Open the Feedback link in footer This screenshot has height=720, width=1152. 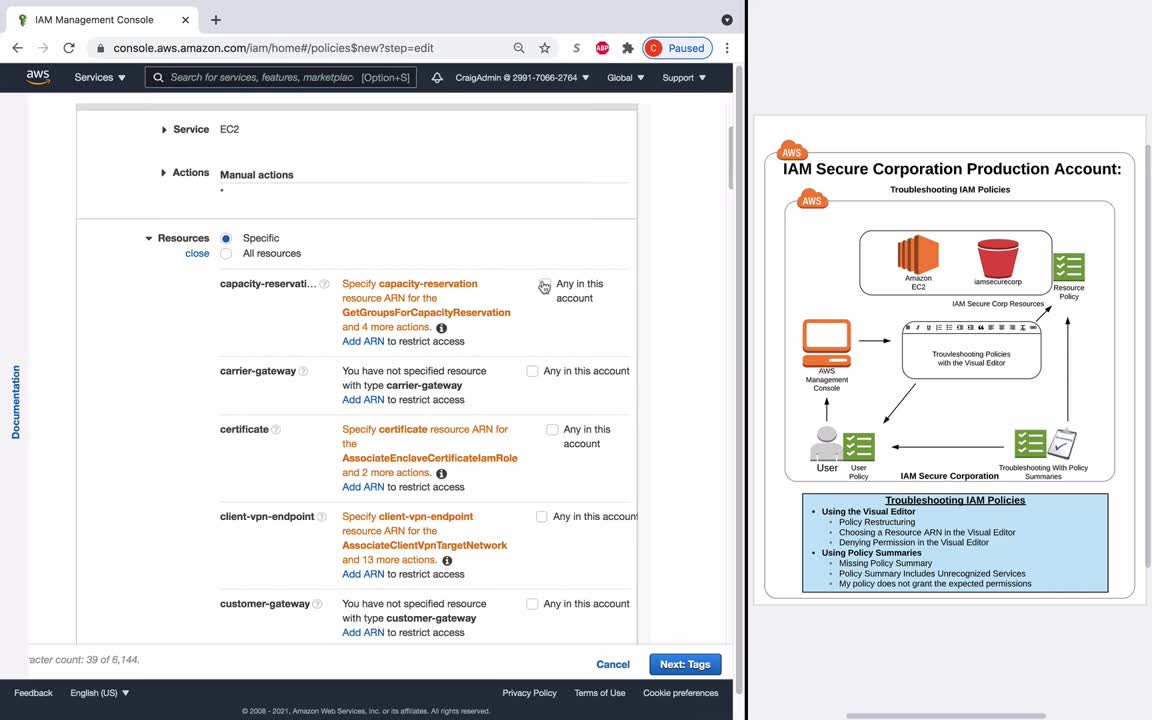[x=33, y=693]
